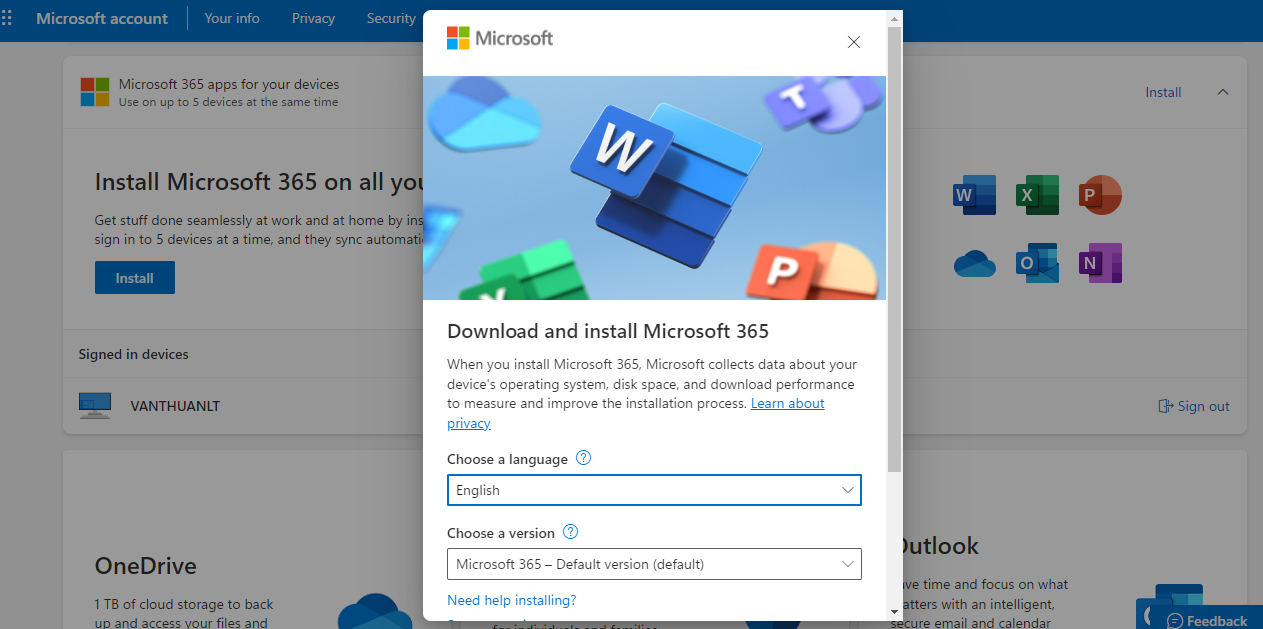Open the Your info tab
Image resolution: width=1263 pixels, height=629 pixels.
pos(232,18)
